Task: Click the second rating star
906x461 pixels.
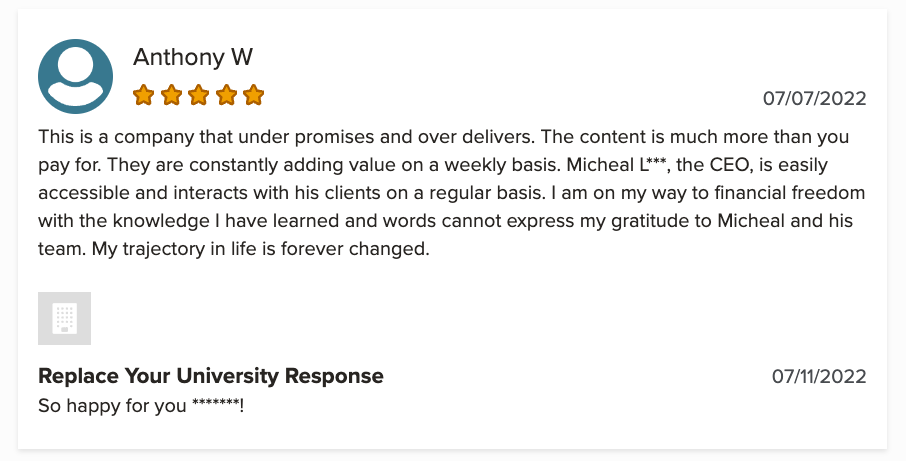Action: click(171, 95)
